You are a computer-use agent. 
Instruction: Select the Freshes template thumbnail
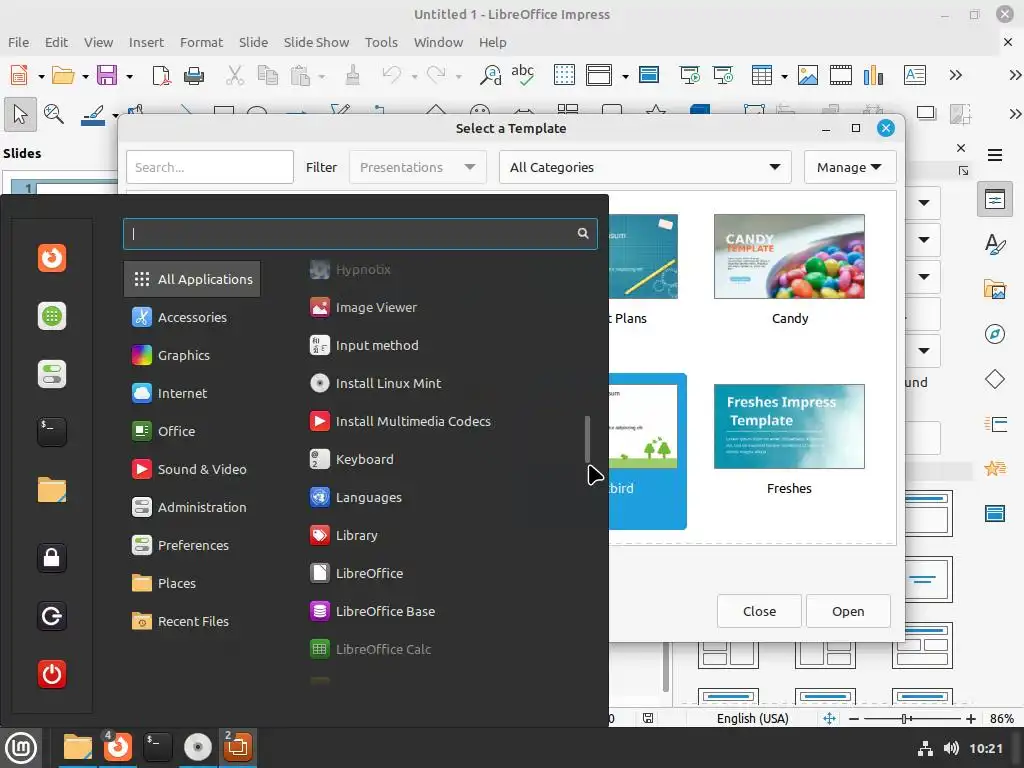(789, 426)
